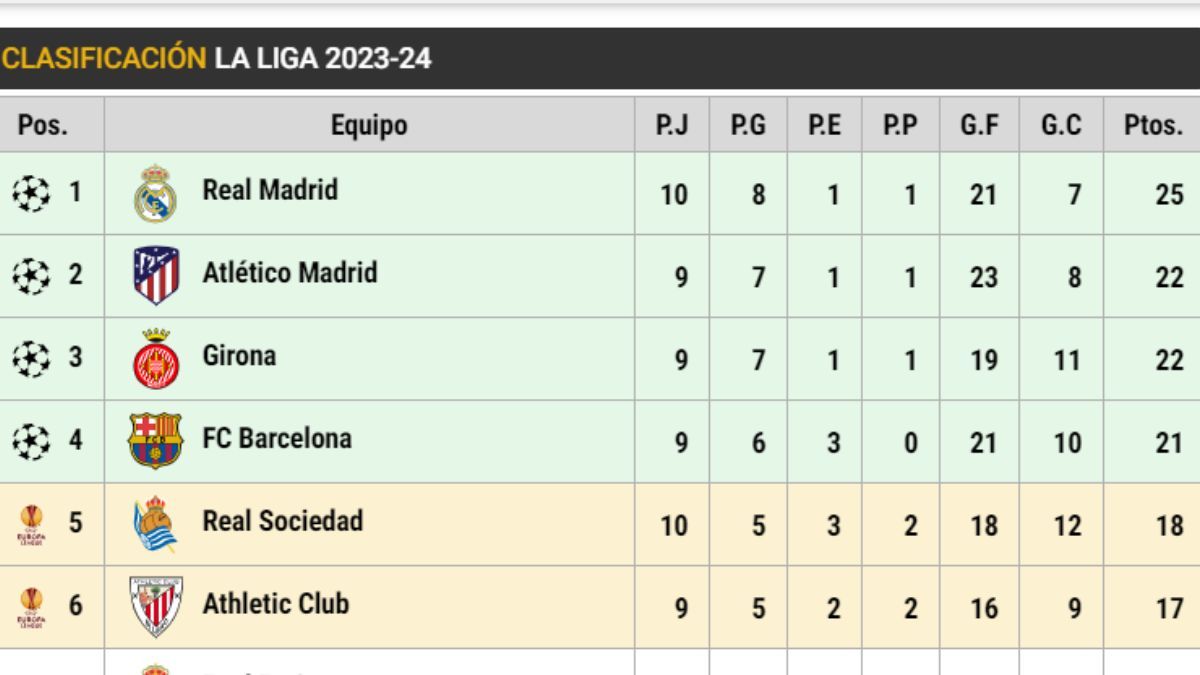
Task: Click the Equipo column header
Action: click(x=369, y=126)
